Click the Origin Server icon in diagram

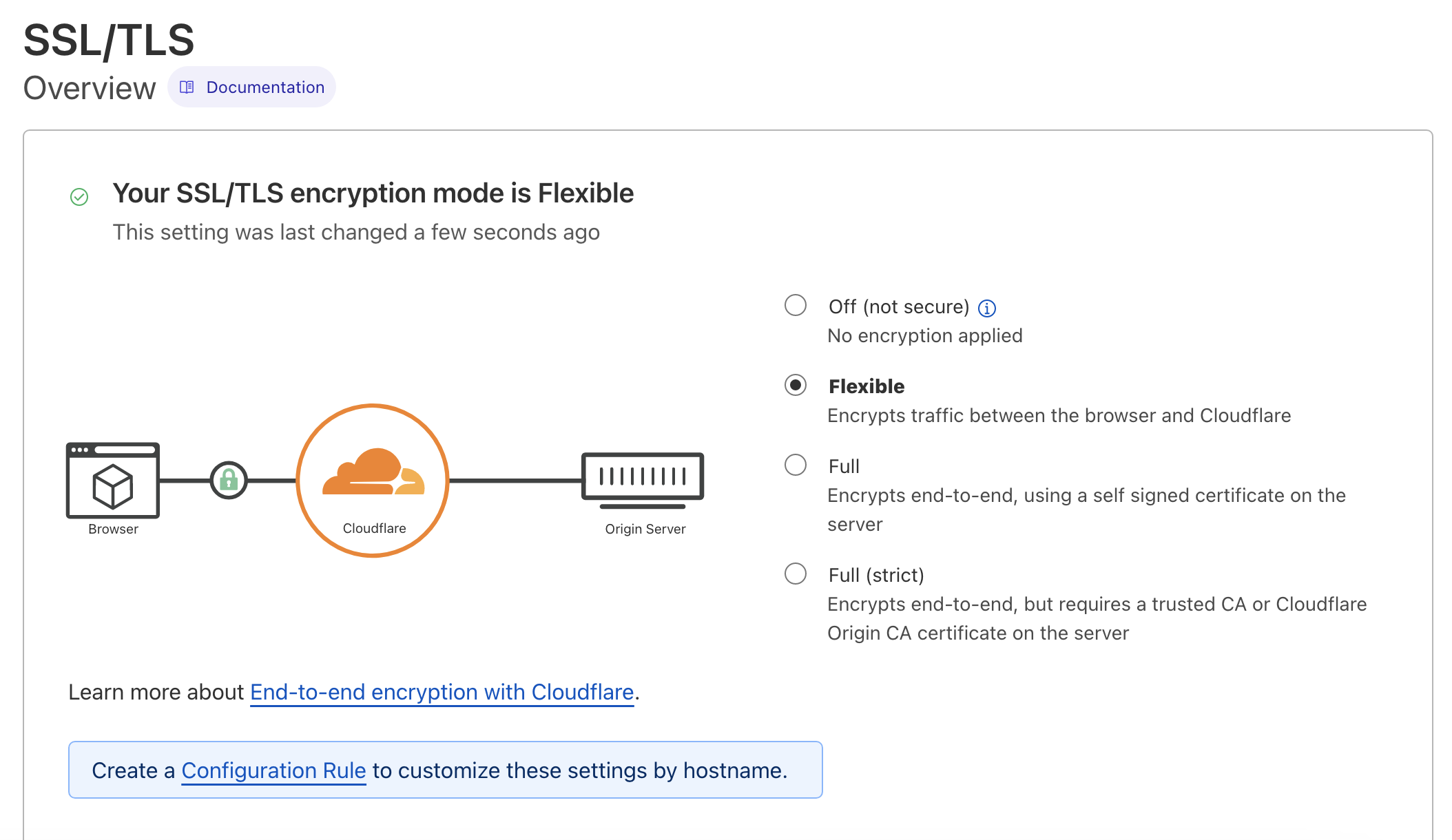[642, 480]
